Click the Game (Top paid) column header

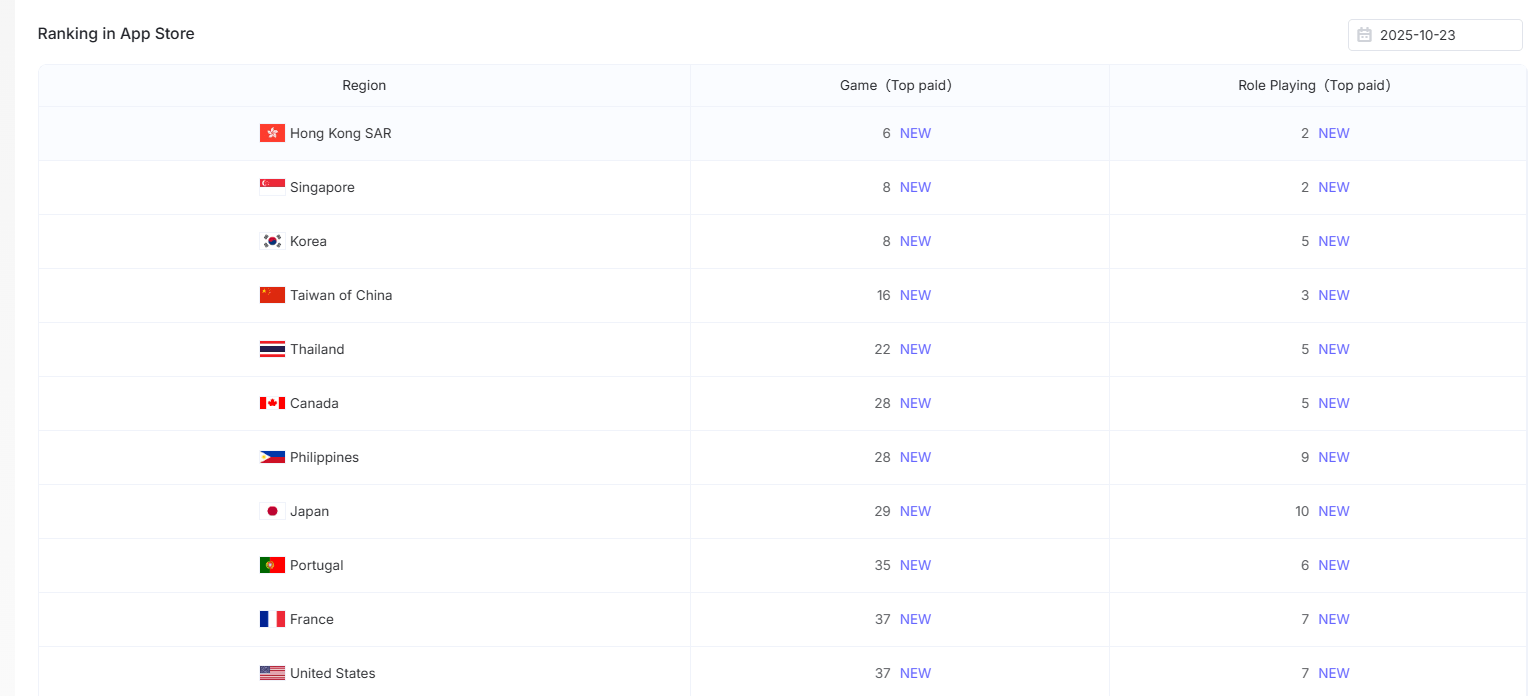tap(898, 85)
